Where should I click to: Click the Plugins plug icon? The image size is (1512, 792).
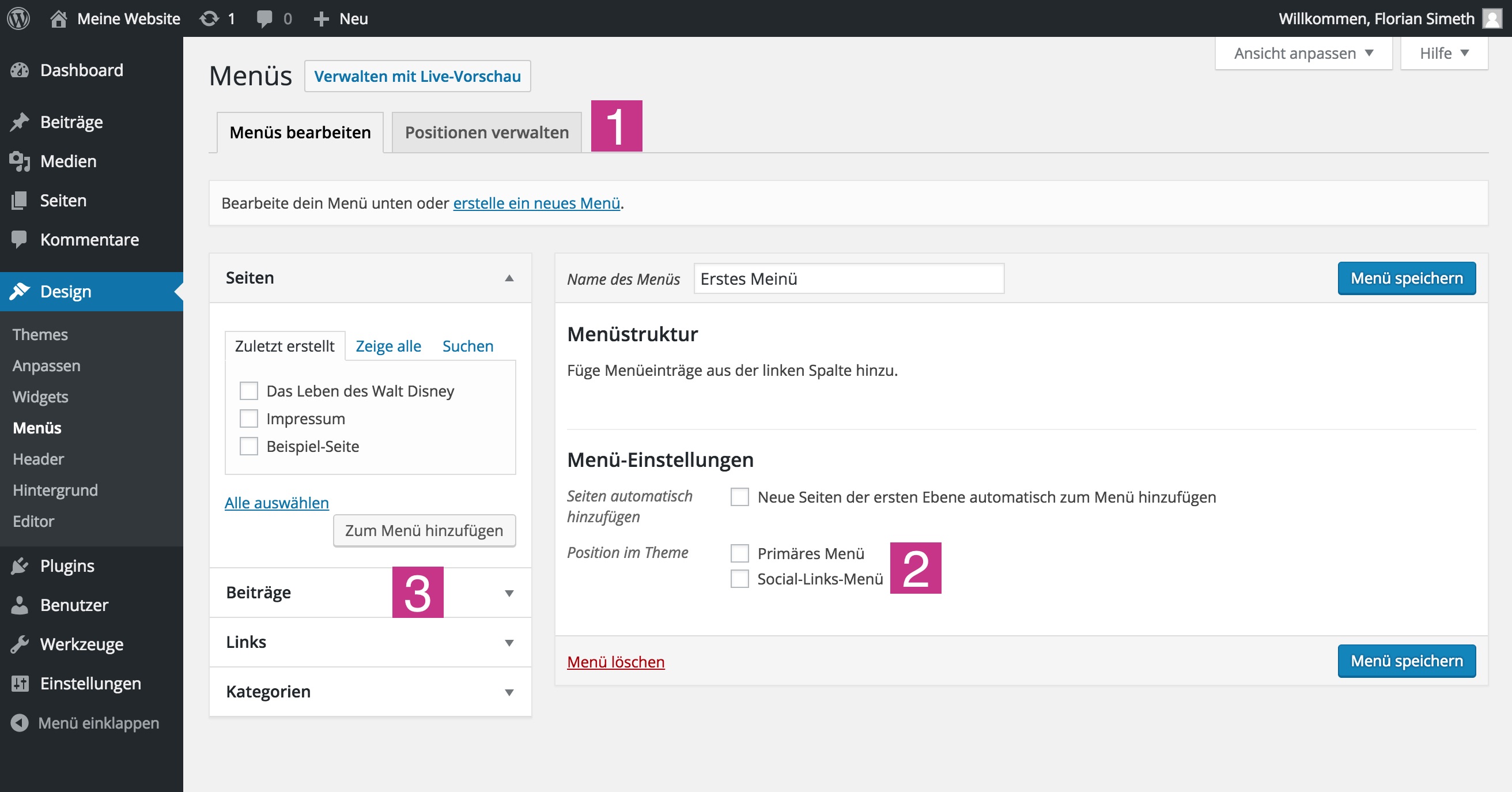[20, 566]
